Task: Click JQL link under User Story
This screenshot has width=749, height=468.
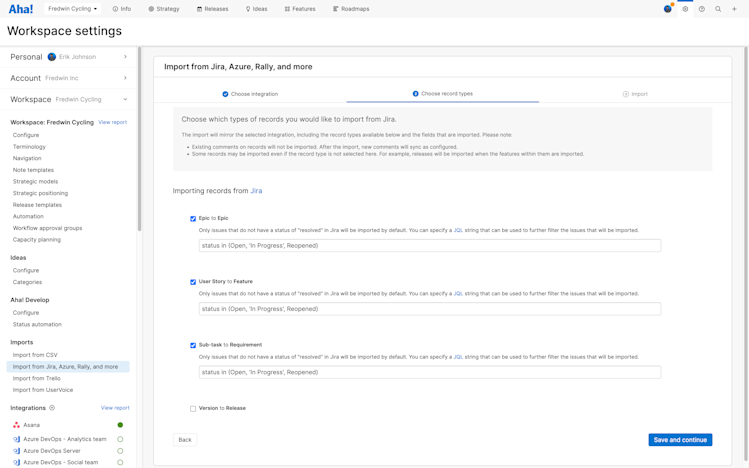Action: coord(458,294)
